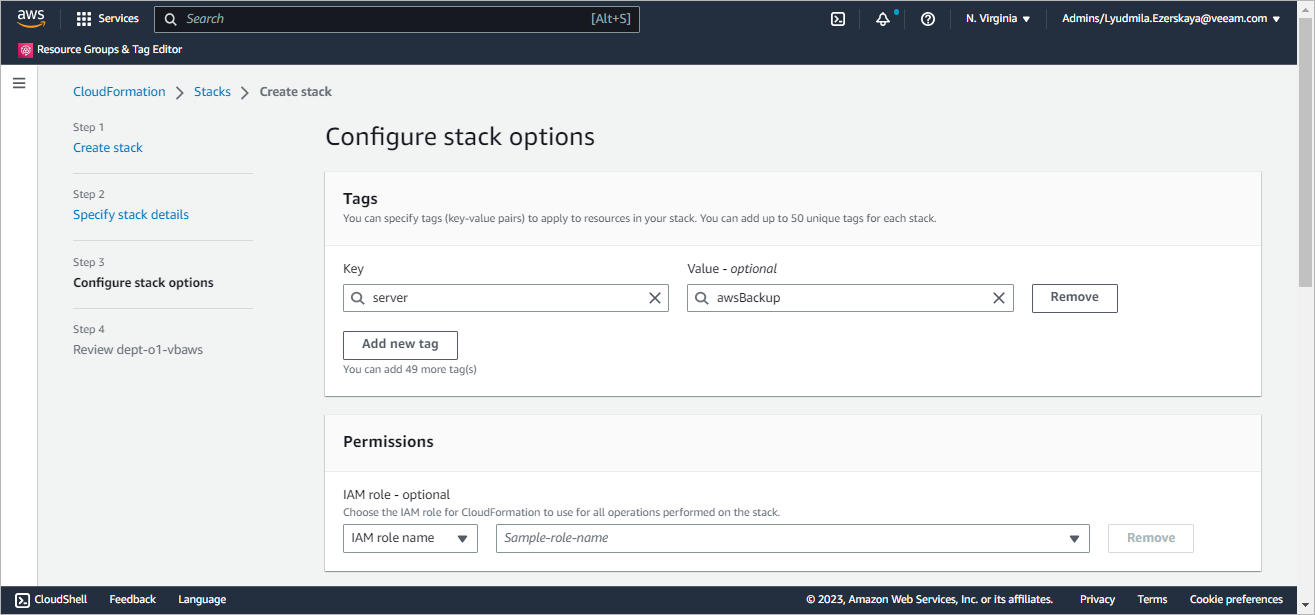
Task: Open the help question mark icon
Action: [x=927, y=19]
